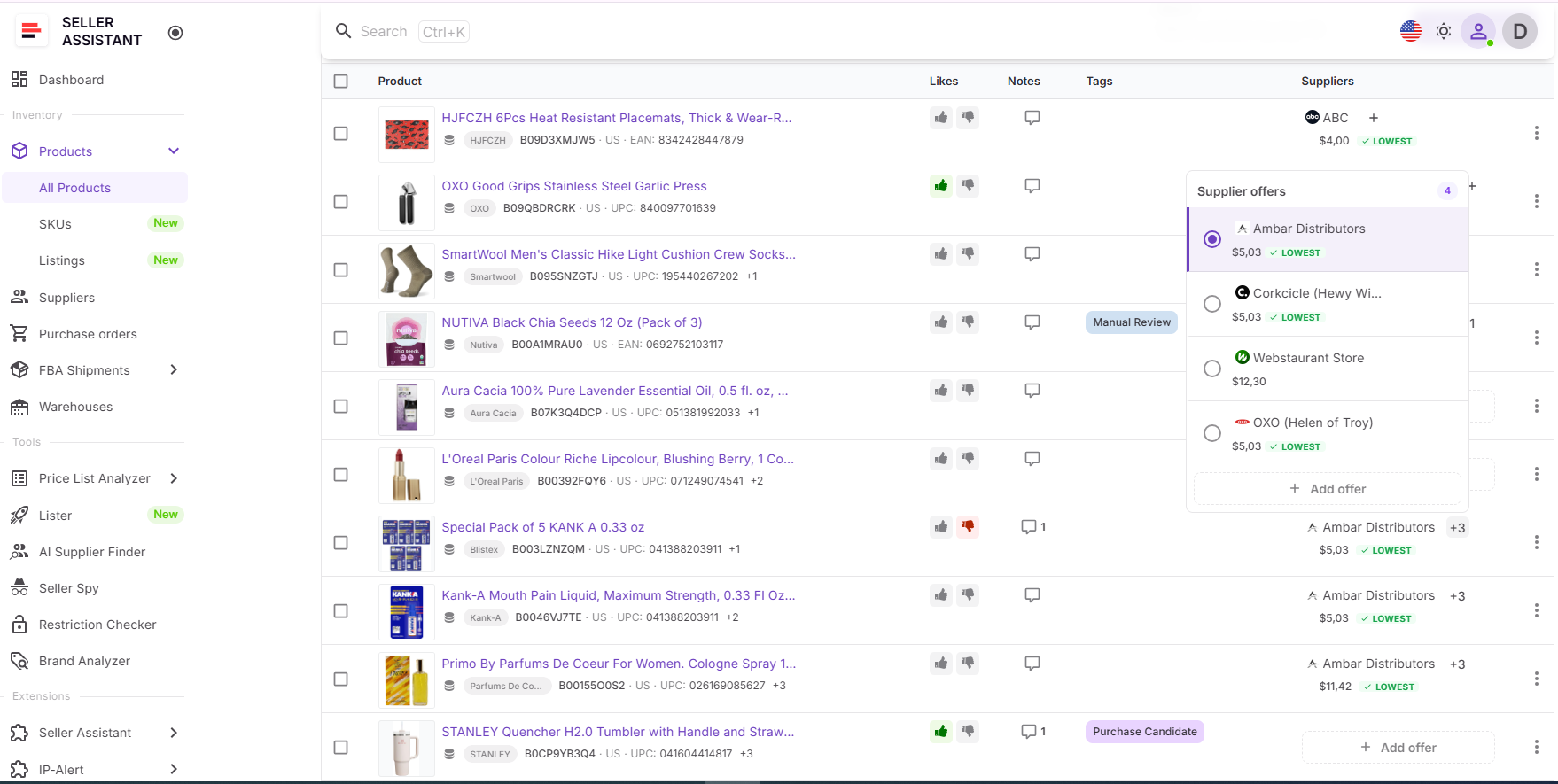The image size is (1558, 784).
Task: Expand +3 suppliers on Primo By Parfums
Action: click(x=1458, y=664)
